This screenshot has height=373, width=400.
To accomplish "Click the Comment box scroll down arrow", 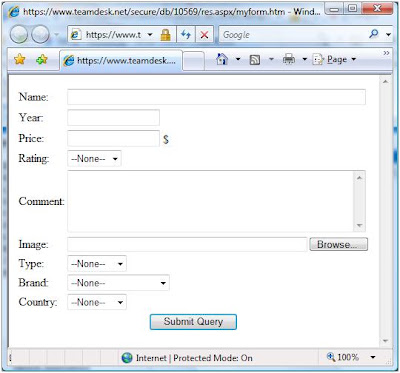I will click(359, 225).
